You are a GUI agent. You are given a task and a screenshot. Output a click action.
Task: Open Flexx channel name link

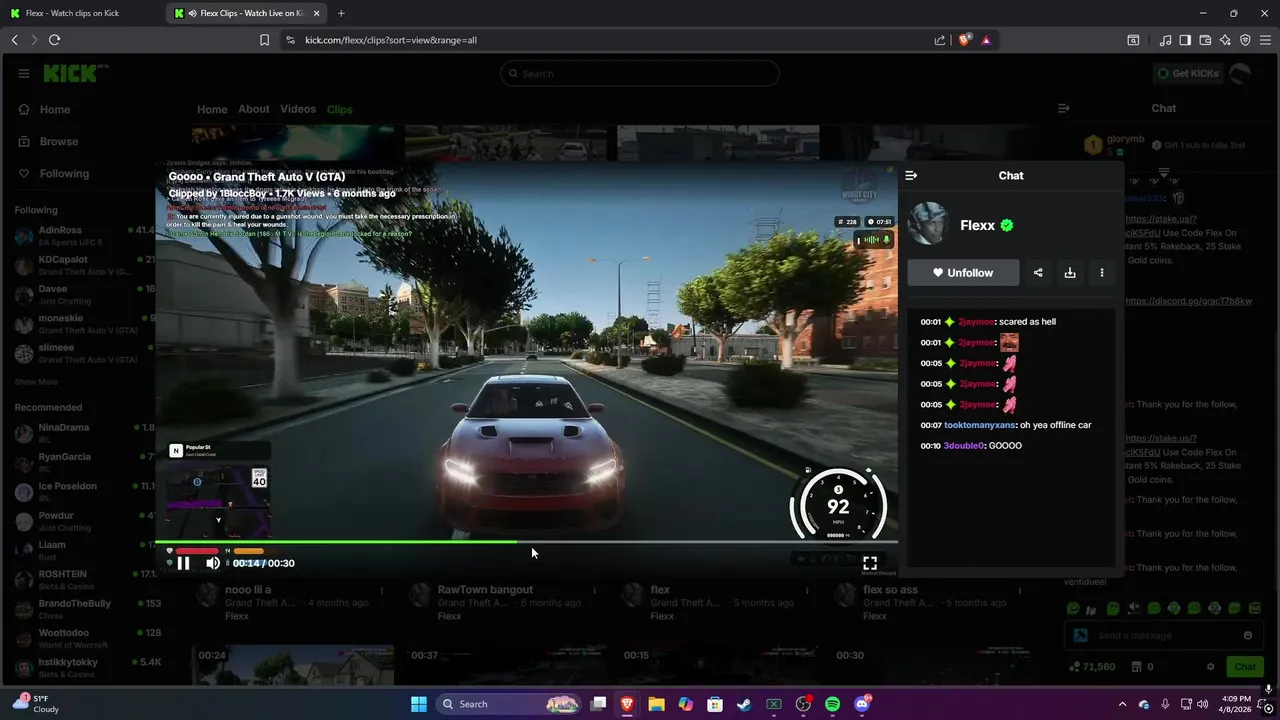pyautogui.click(x=977, y=225)
